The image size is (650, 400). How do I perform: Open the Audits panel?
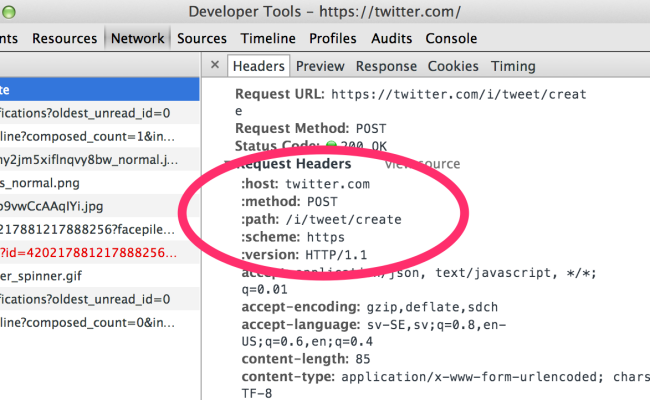pyautogui.click(x=391, y=38)
